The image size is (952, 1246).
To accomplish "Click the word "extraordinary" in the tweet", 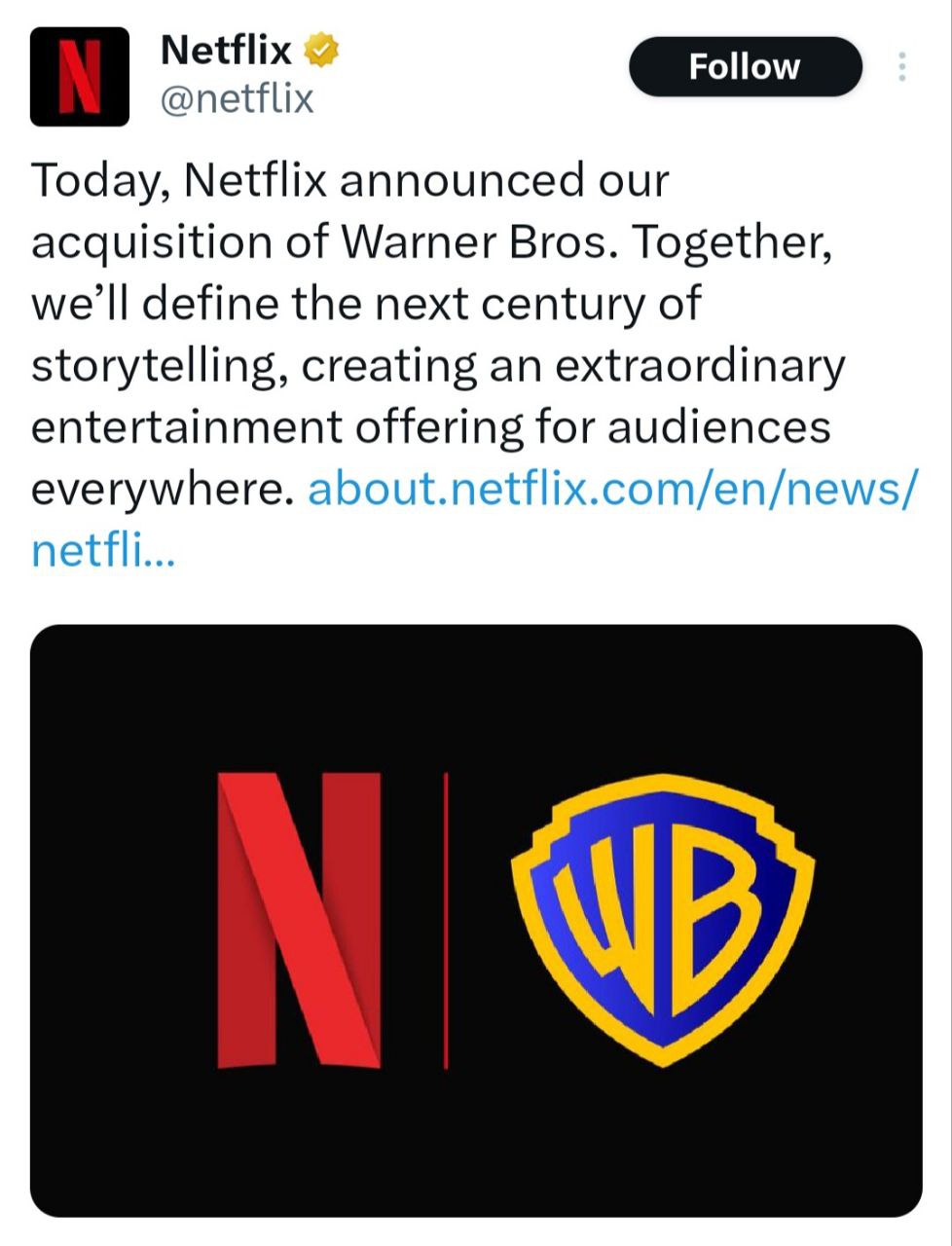I will 700,366.
